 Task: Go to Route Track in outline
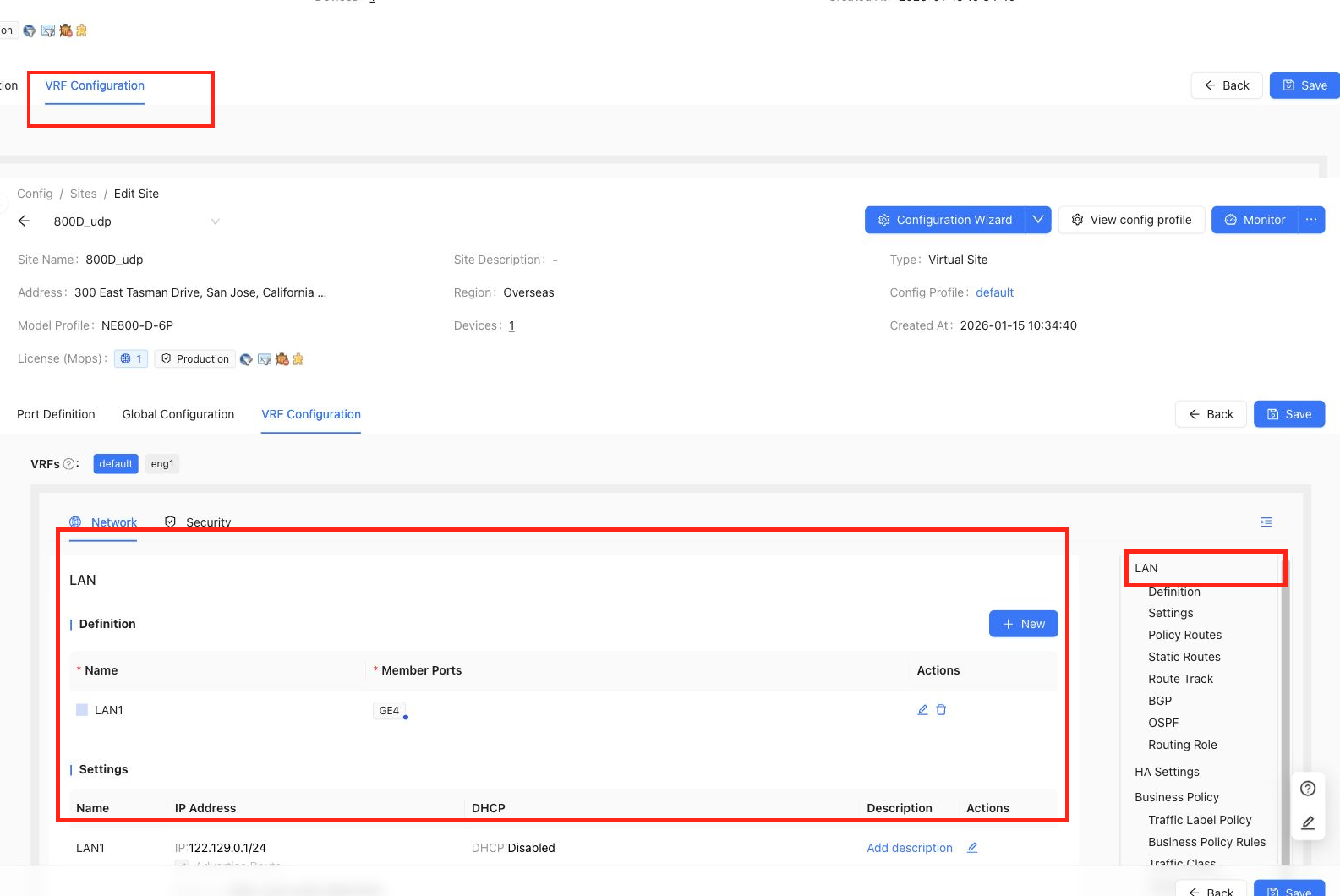click(x=1180, y=679)
